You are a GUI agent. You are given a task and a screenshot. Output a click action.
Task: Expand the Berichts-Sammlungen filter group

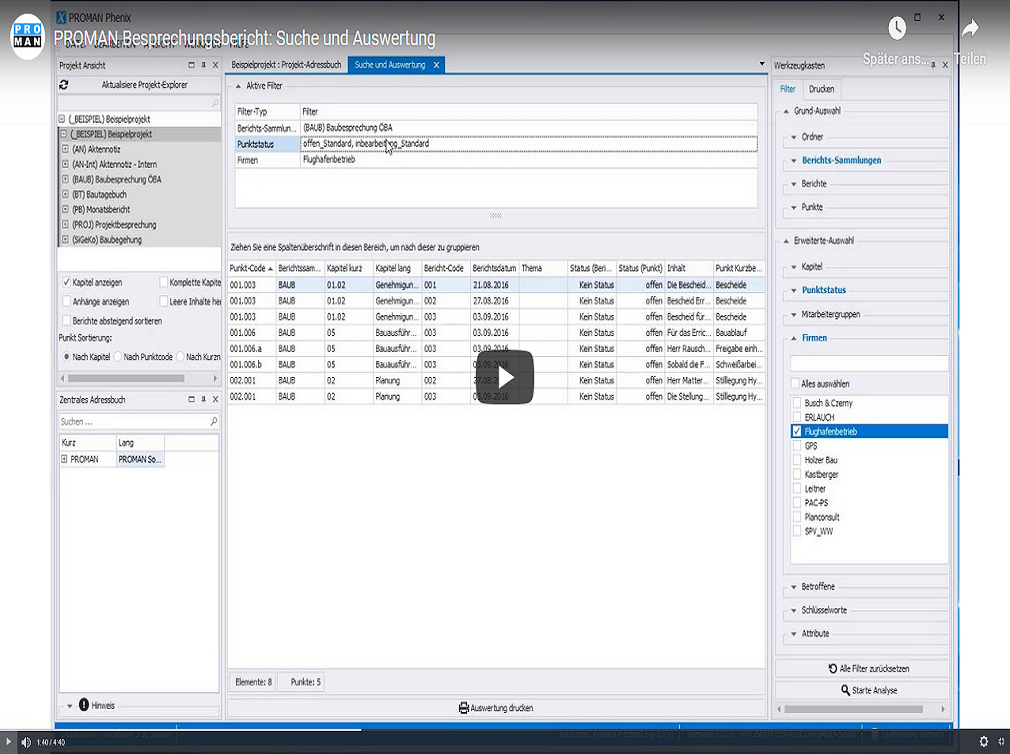pyautogui.click(x=794, y=160)
